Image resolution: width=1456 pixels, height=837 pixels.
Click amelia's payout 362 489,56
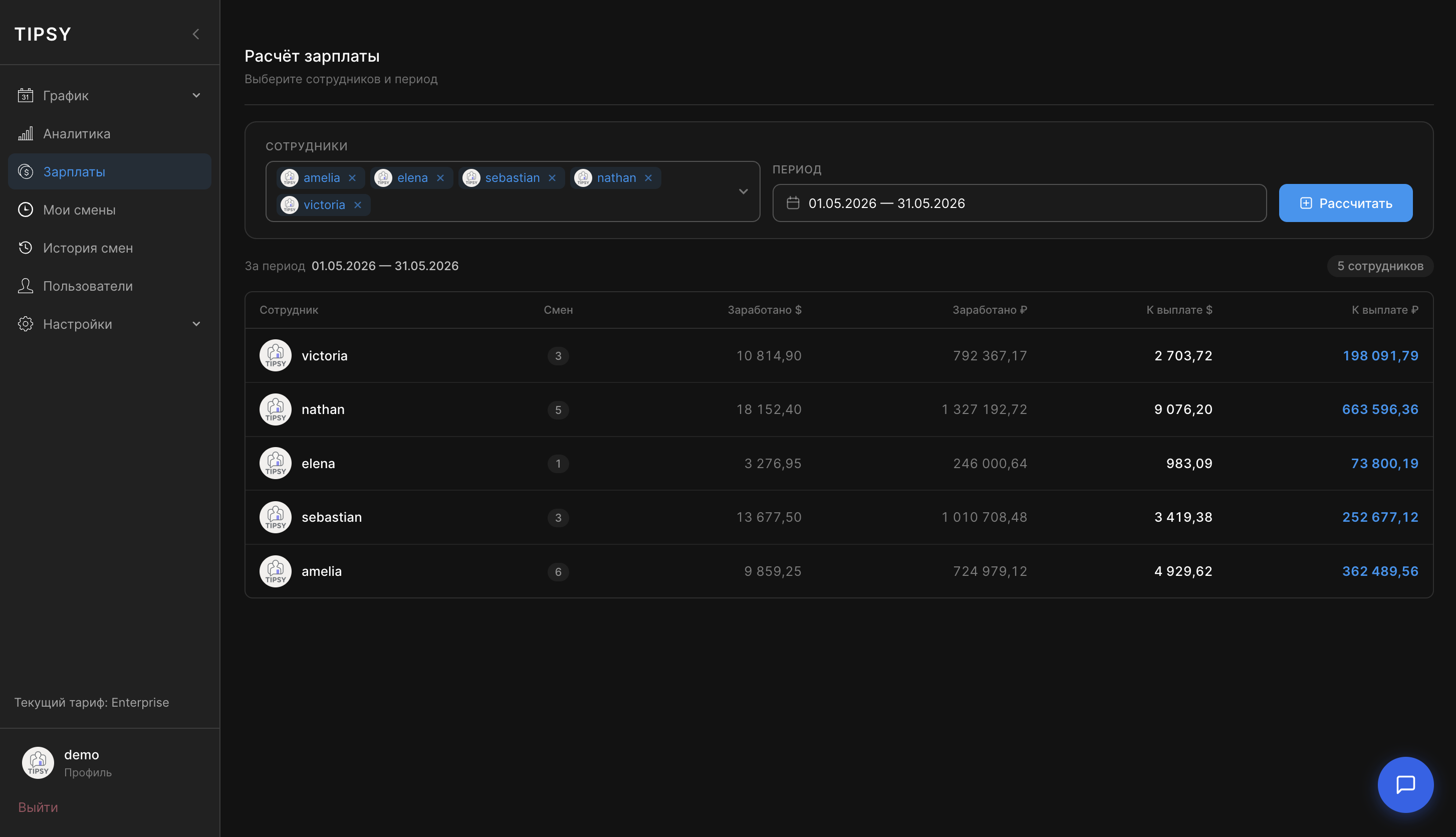[x=1380, y=571]
